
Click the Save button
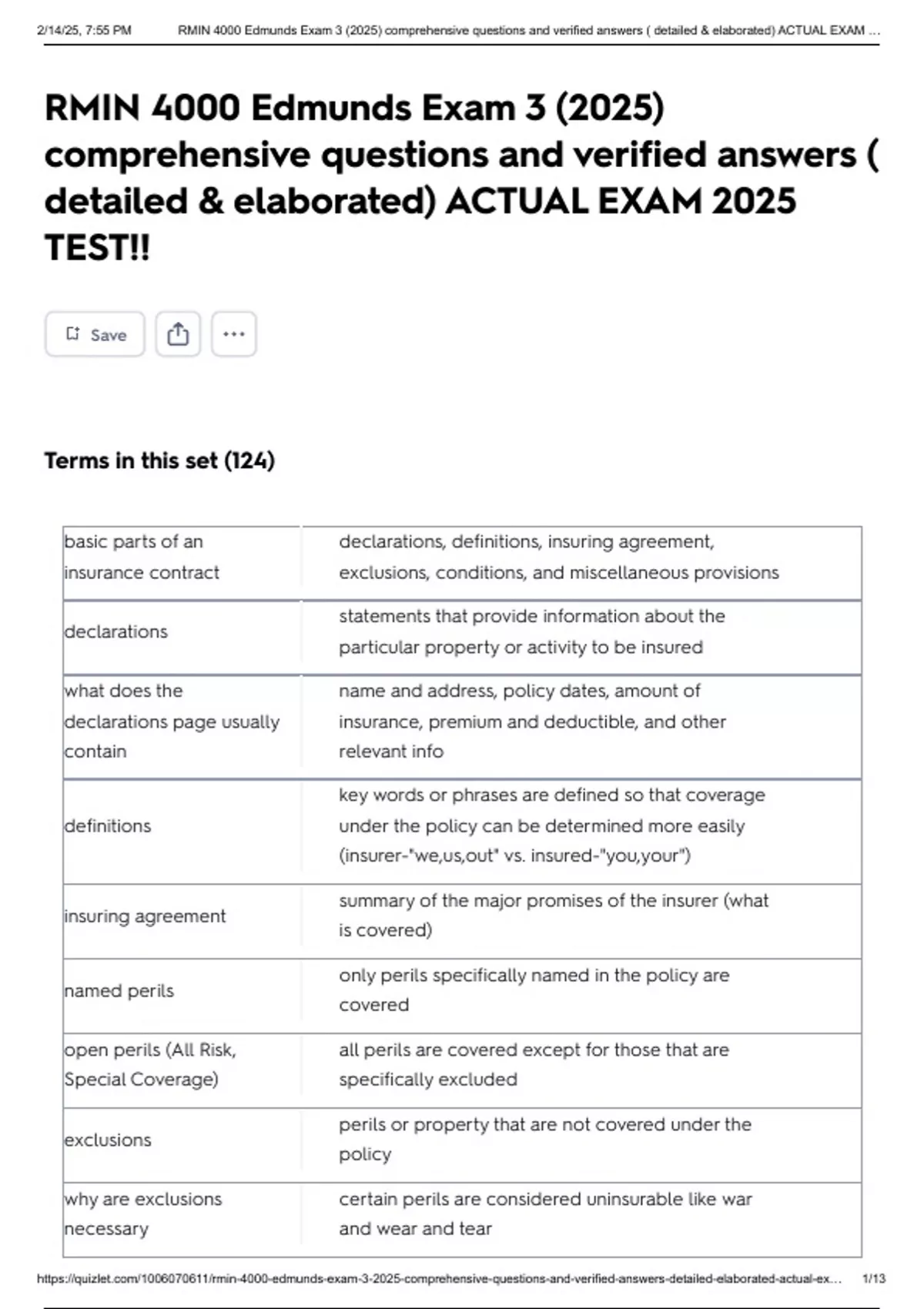[95, 334]
